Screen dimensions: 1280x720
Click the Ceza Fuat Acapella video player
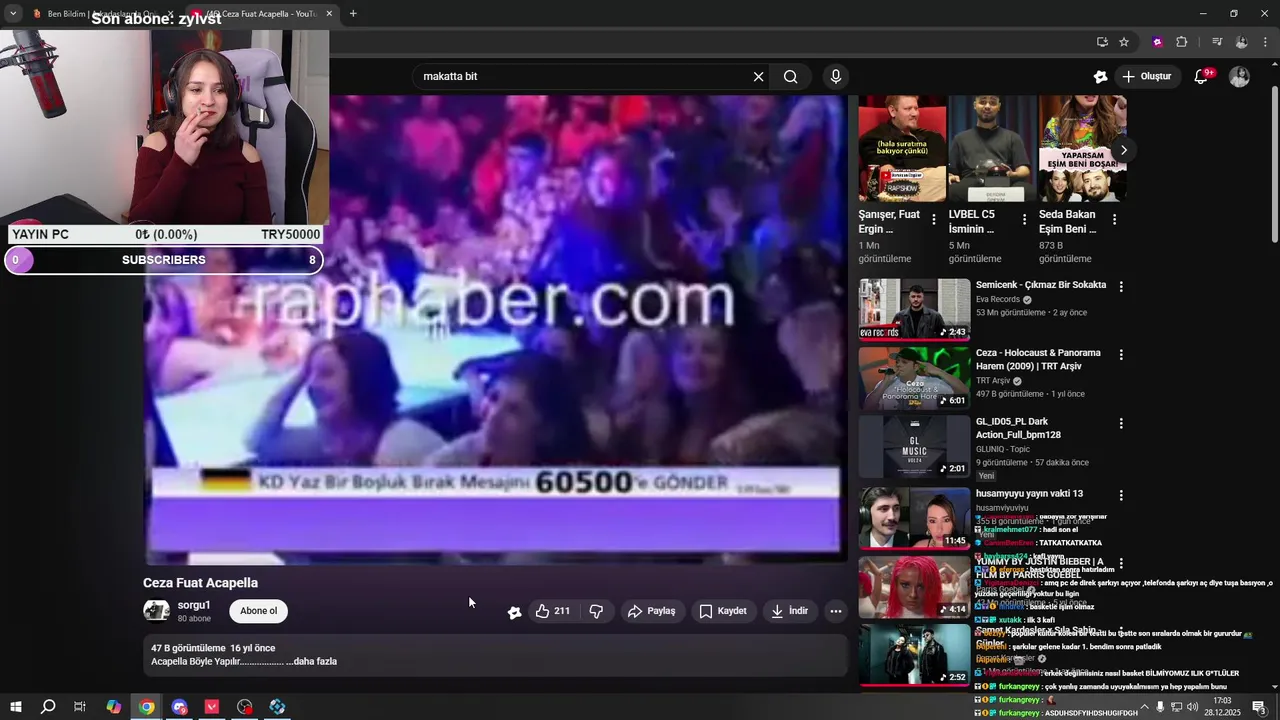pos(495,330)
